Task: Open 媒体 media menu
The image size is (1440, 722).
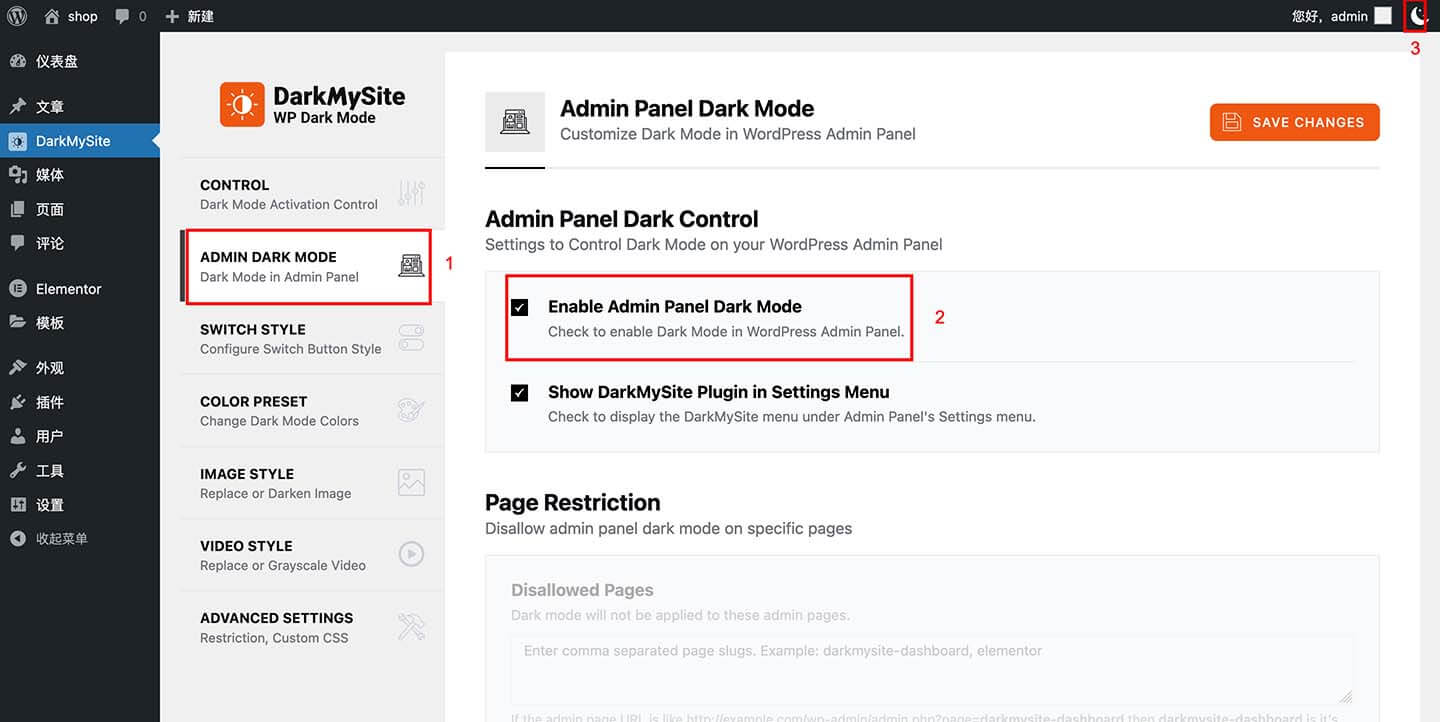Action: pos(80,175)
